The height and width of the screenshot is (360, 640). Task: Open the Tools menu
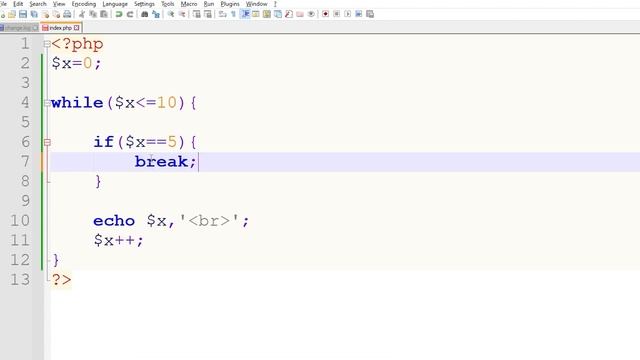tap(168, 4)
